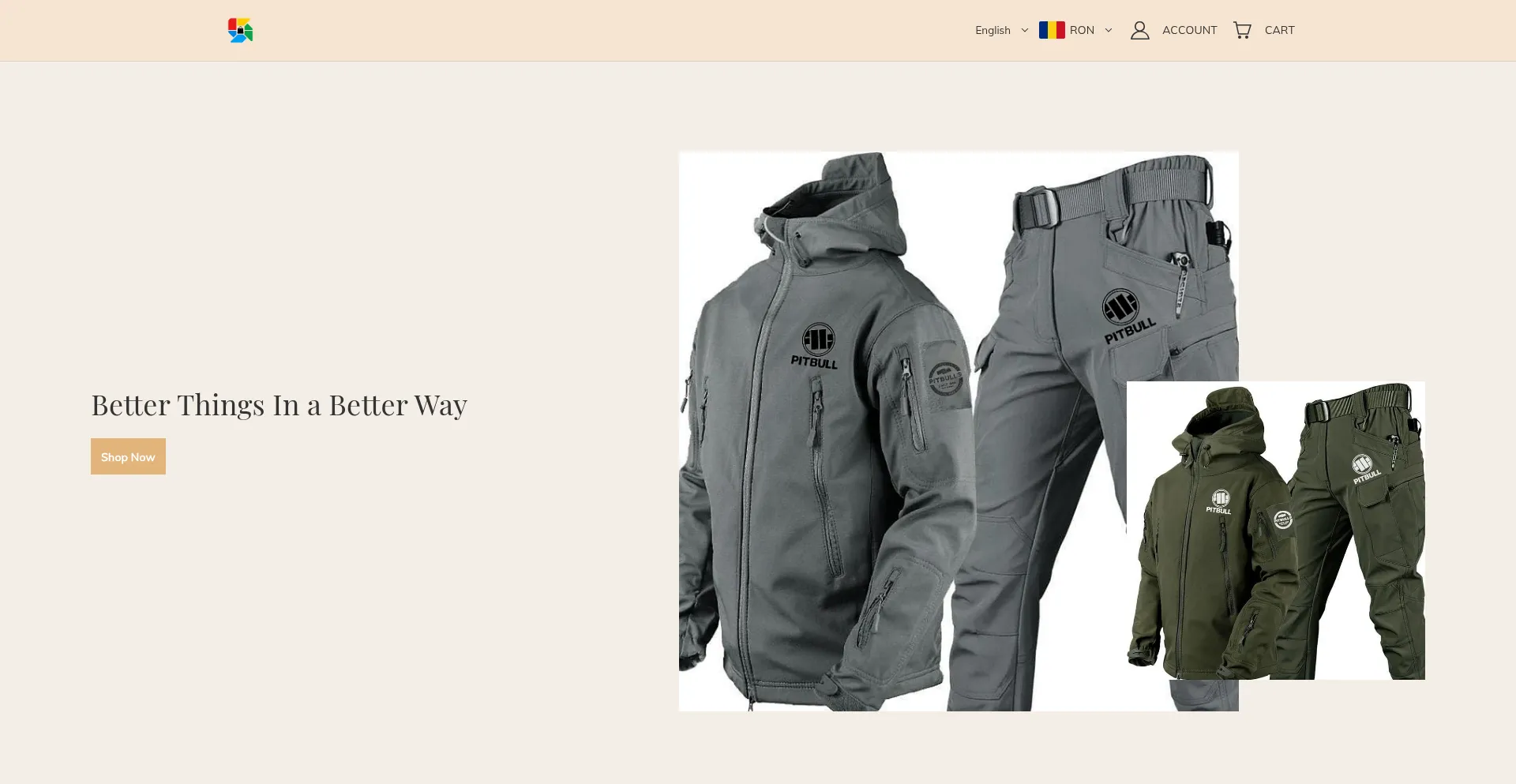Click the Better Things In a Better Way heading
The image size is (1516, 784).
tap(279, 405)
